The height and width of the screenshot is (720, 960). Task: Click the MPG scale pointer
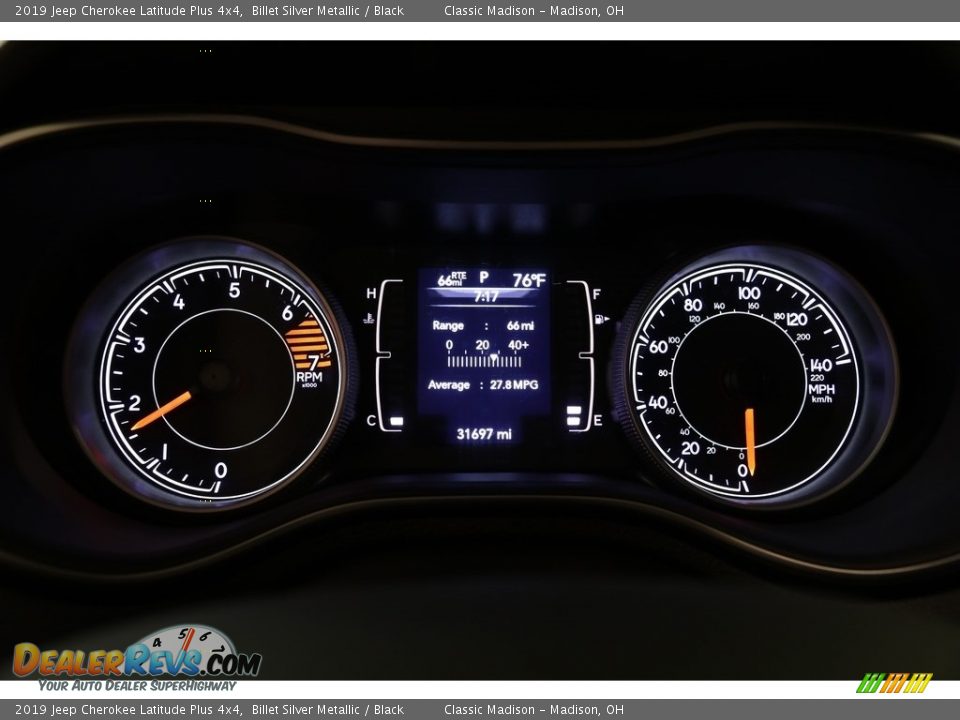492,357
